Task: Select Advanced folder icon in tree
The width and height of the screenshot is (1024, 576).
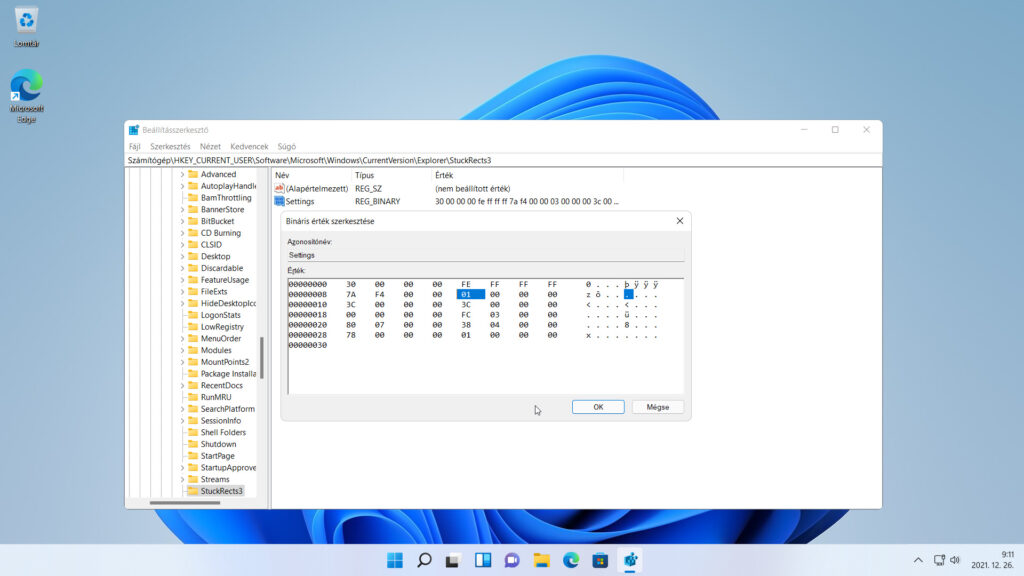Action: coord(193,174)
